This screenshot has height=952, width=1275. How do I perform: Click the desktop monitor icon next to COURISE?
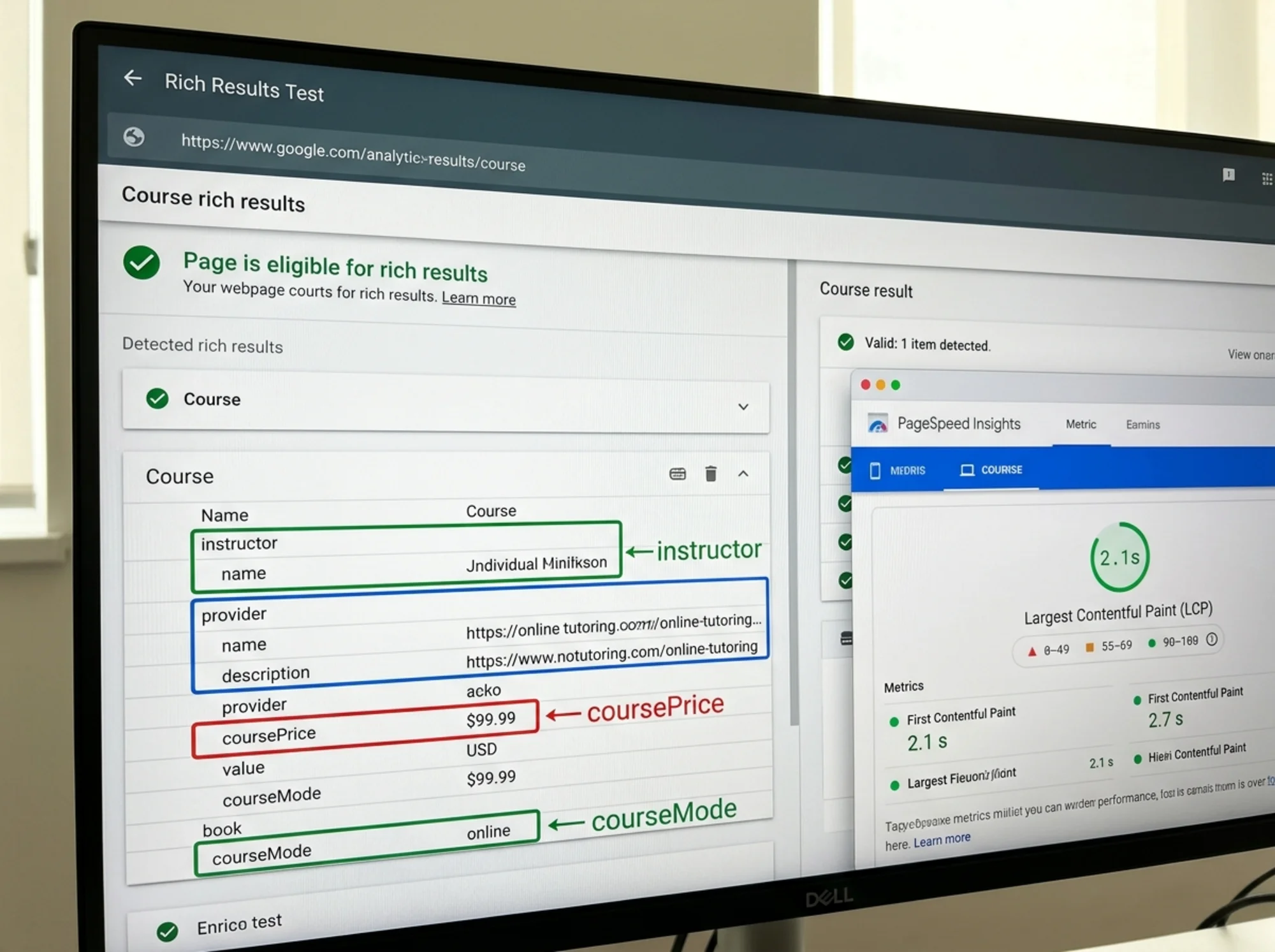(x=967, y=470)
